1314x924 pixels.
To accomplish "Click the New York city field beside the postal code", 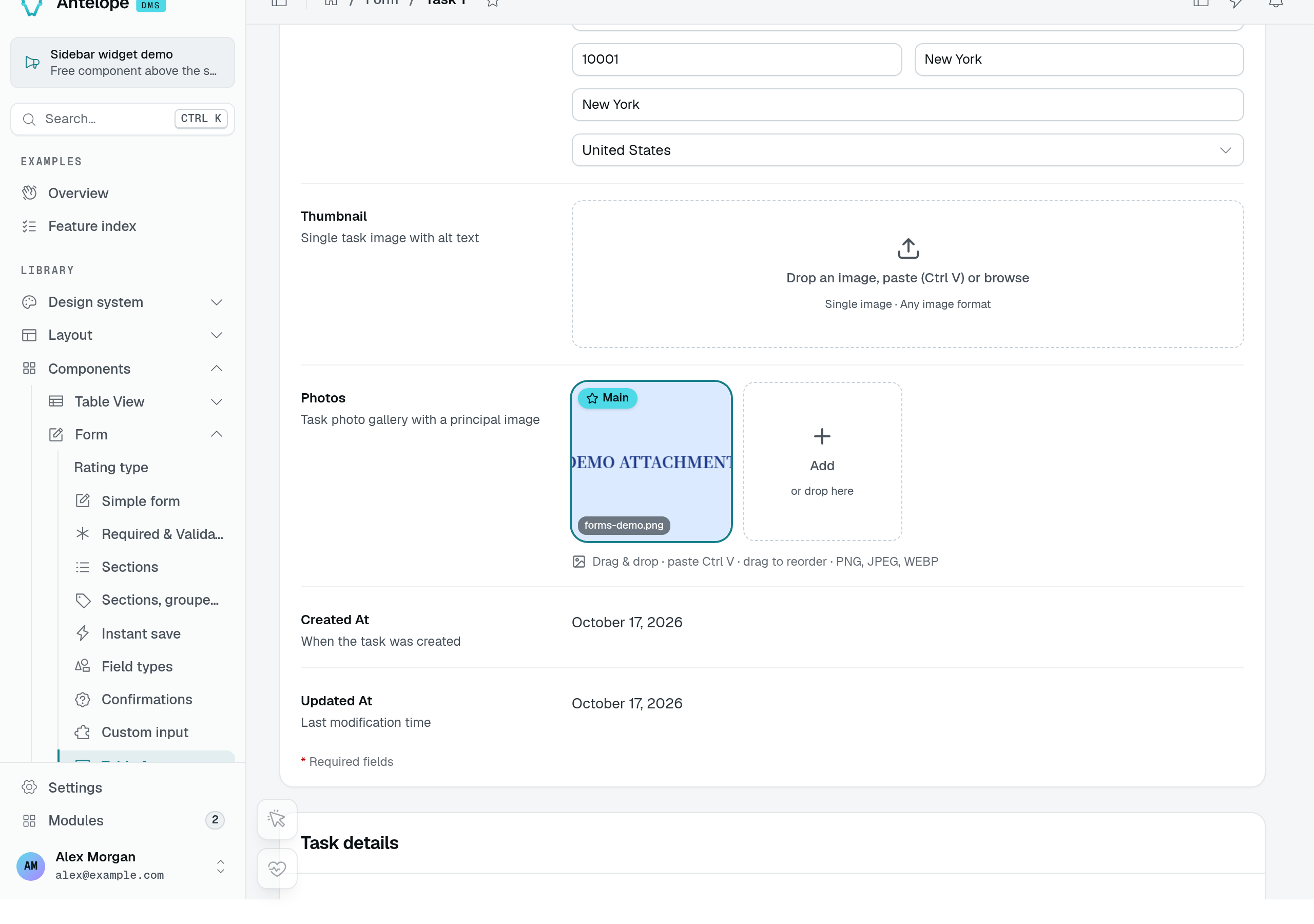I will coord(1079,60).
